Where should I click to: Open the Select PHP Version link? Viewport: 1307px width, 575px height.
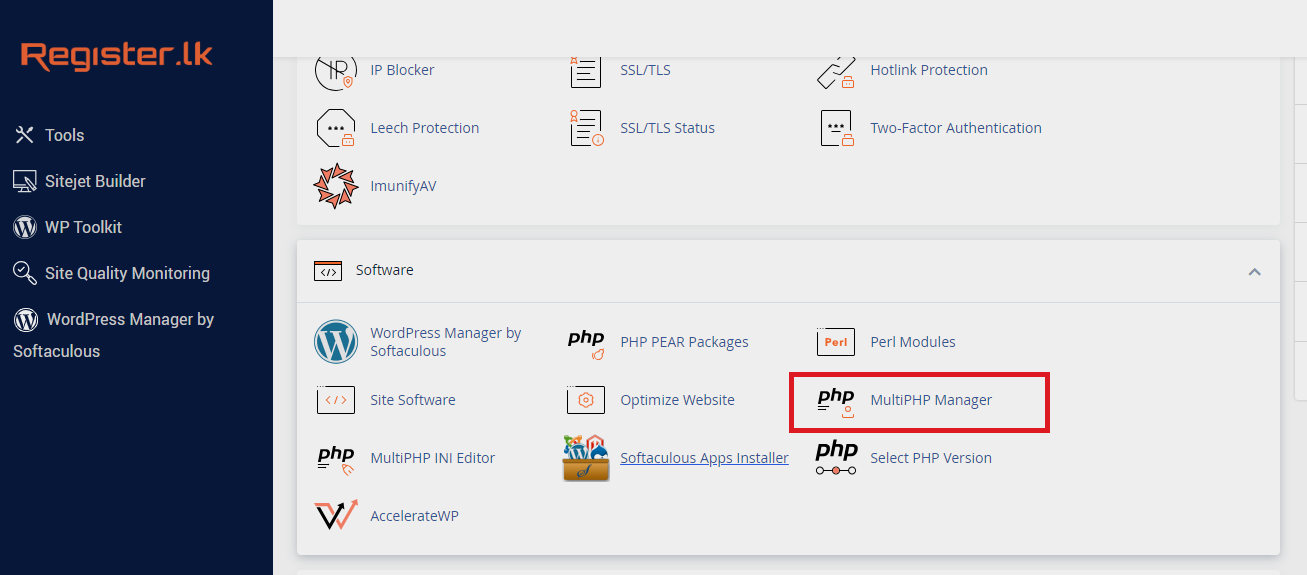[x=931, y=458]
